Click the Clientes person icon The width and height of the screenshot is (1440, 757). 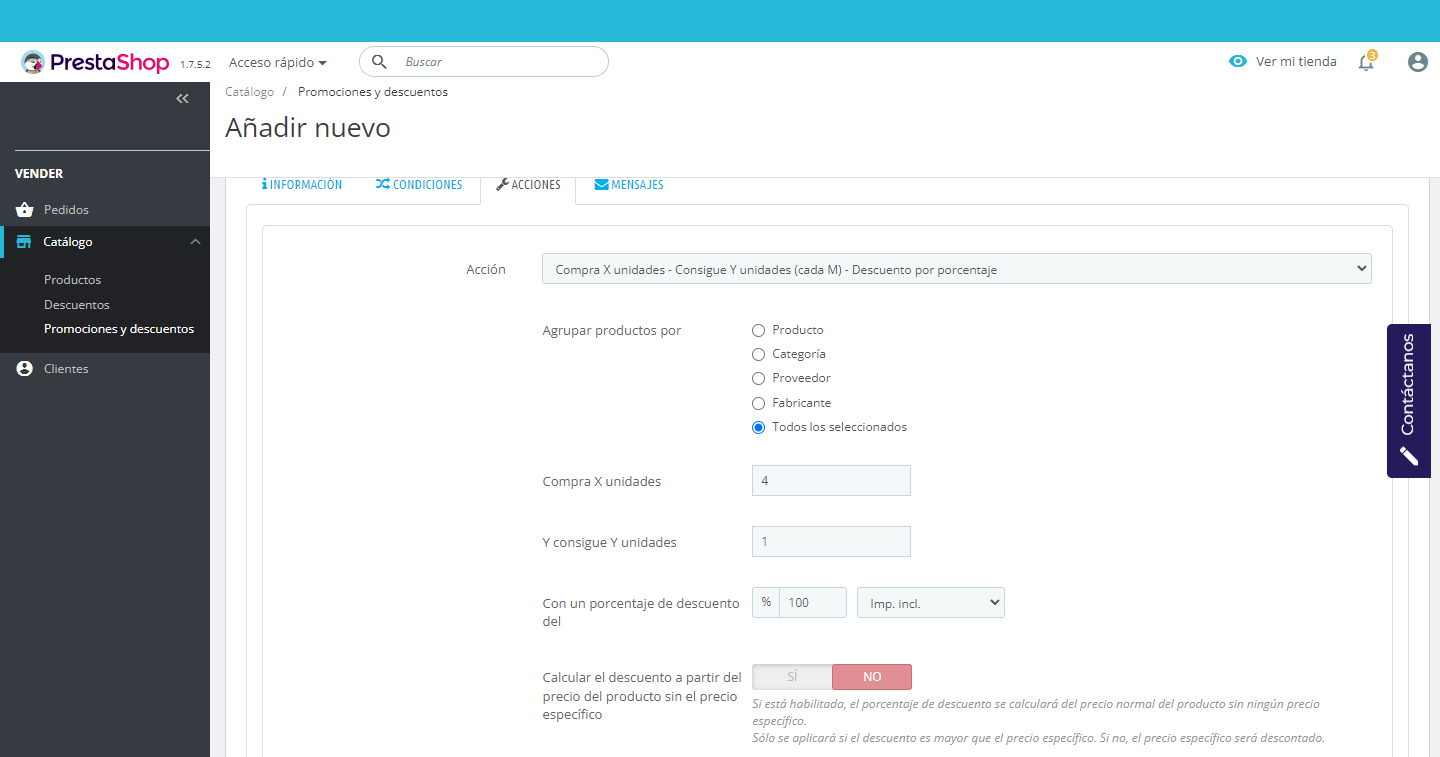click(24, 369)
